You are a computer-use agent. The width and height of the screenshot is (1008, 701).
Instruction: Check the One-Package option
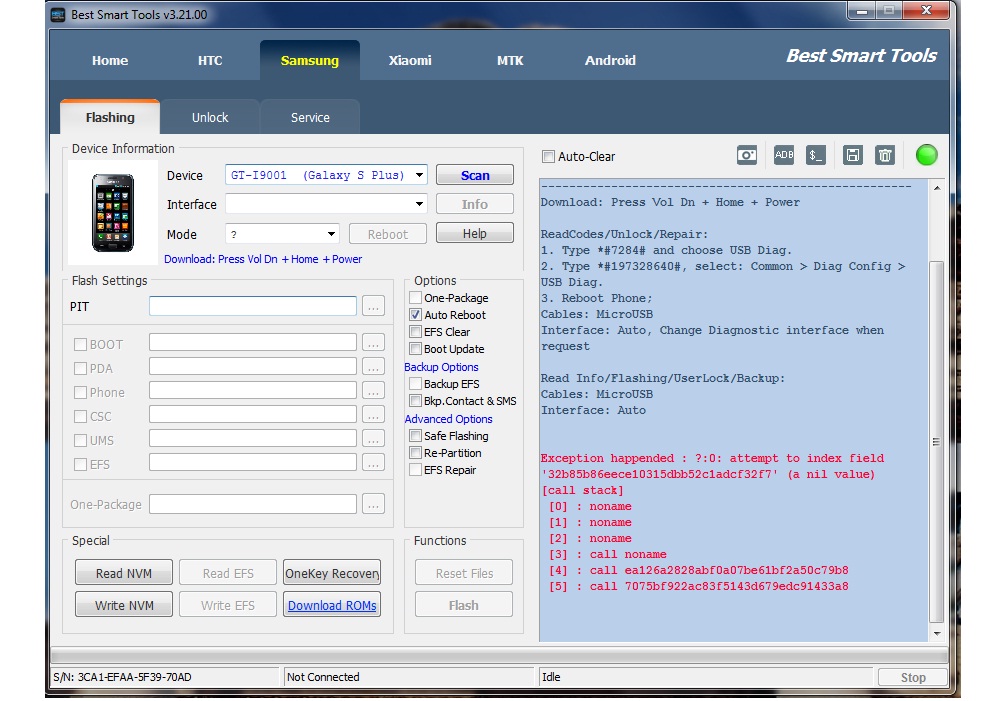click(x=415, y=298)
